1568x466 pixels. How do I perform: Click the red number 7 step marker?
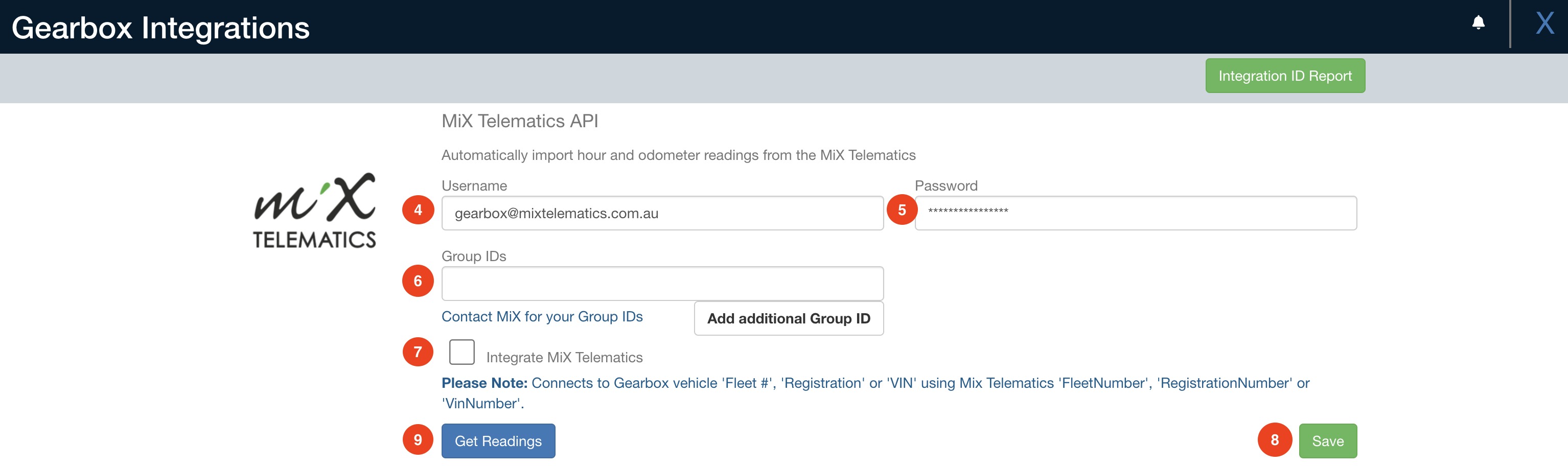[418, 352]
